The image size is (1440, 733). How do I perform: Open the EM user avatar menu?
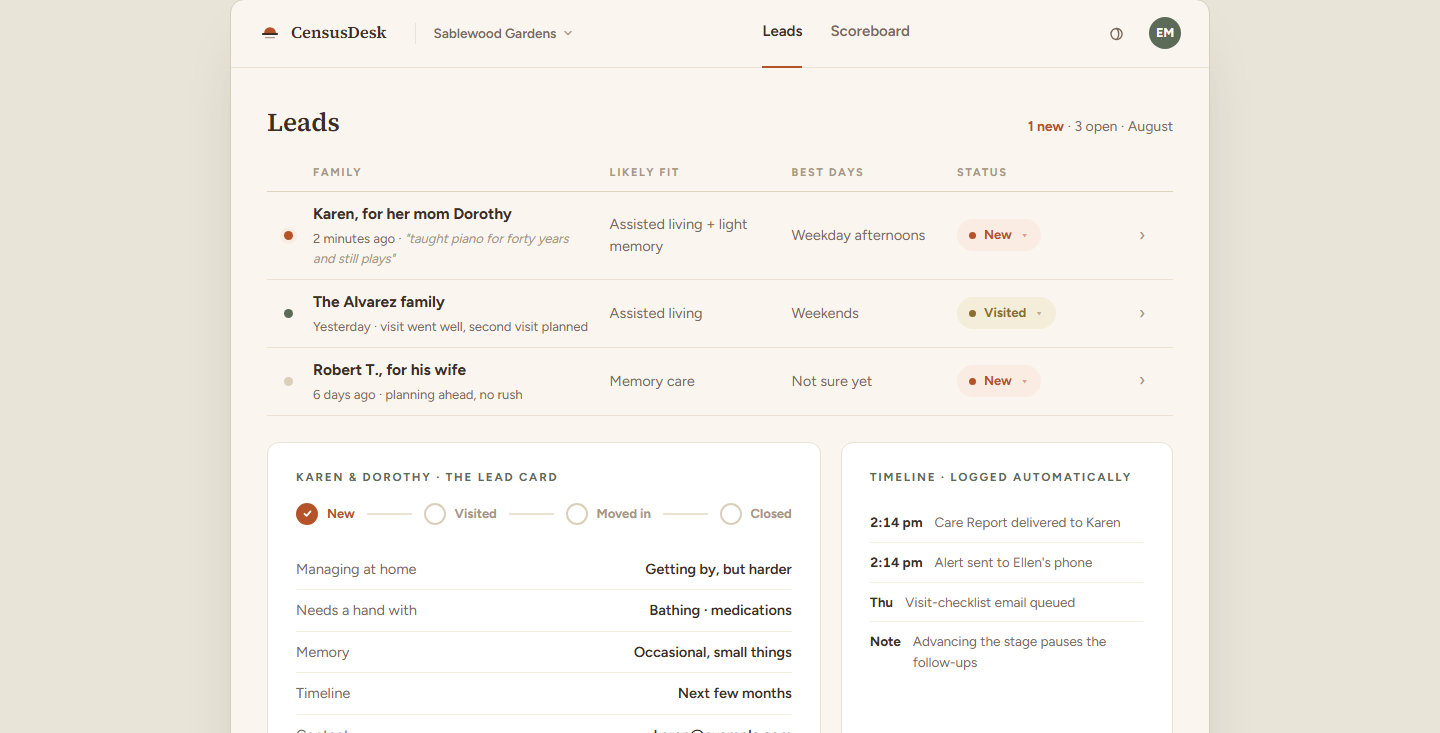[1165, 33]
